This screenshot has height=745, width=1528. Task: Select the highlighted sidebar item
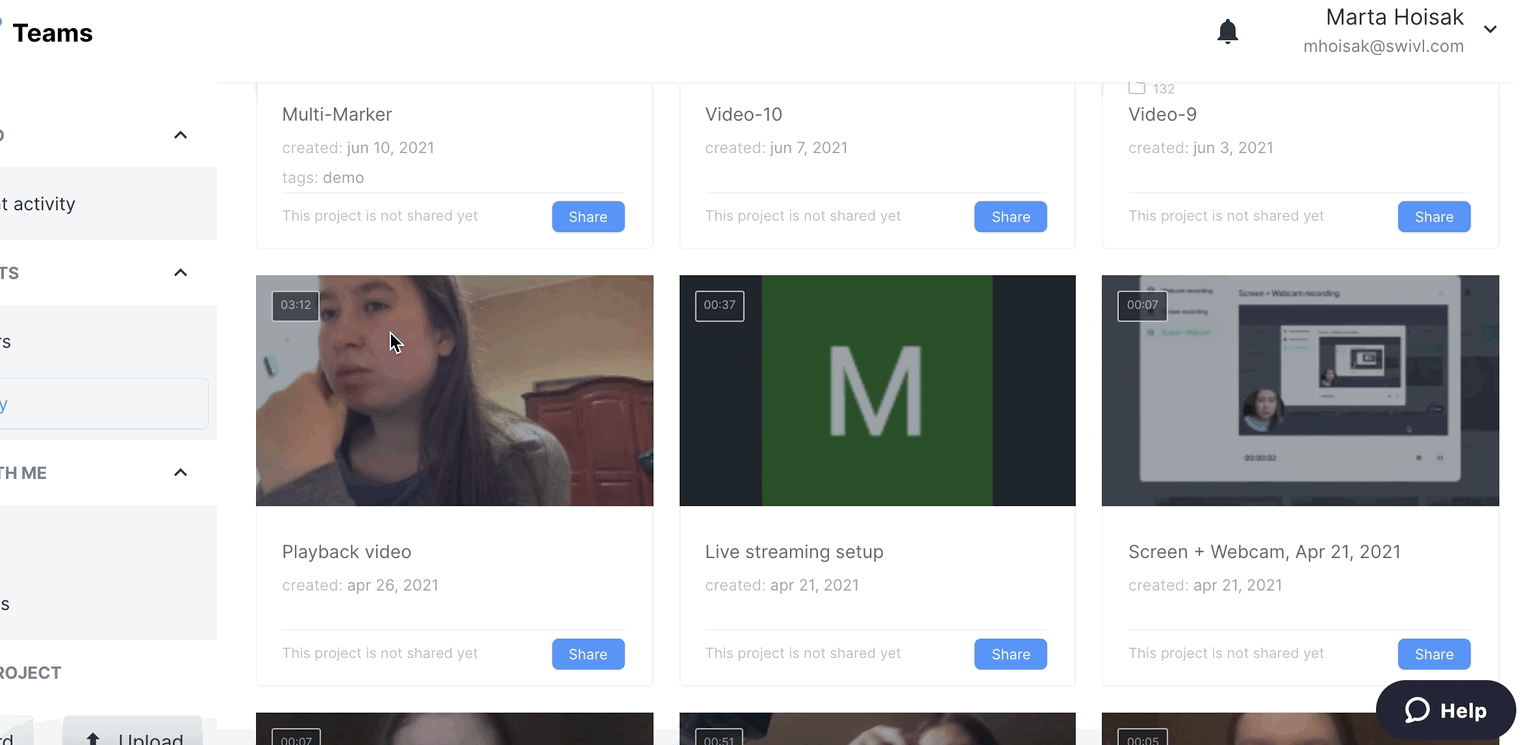point(100,404)
